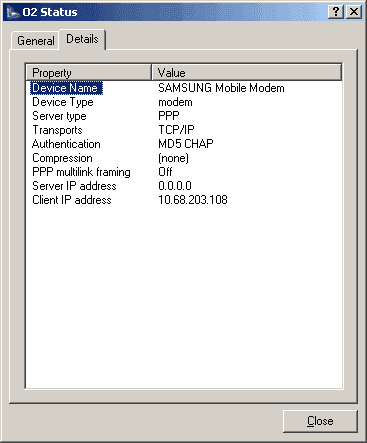Switch to the General tab
The height and width of the screenshot is (443, 367).
pos(36,41)
